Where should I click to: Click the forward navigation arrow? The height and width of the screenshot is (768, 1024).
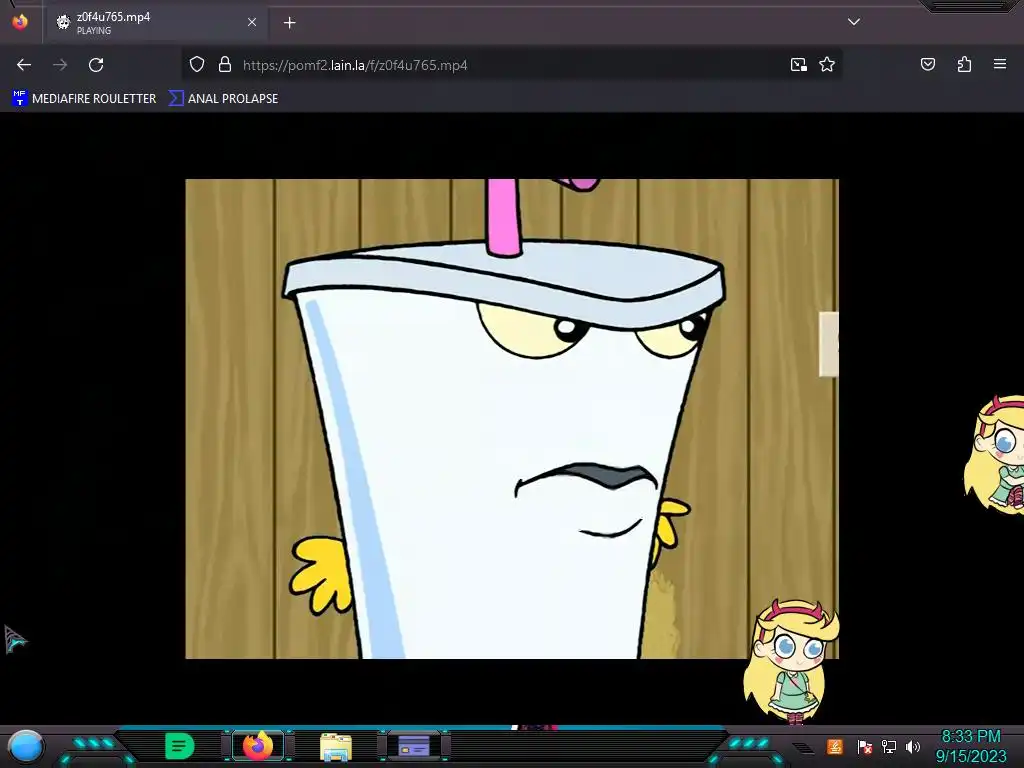[x=60, y=65]
